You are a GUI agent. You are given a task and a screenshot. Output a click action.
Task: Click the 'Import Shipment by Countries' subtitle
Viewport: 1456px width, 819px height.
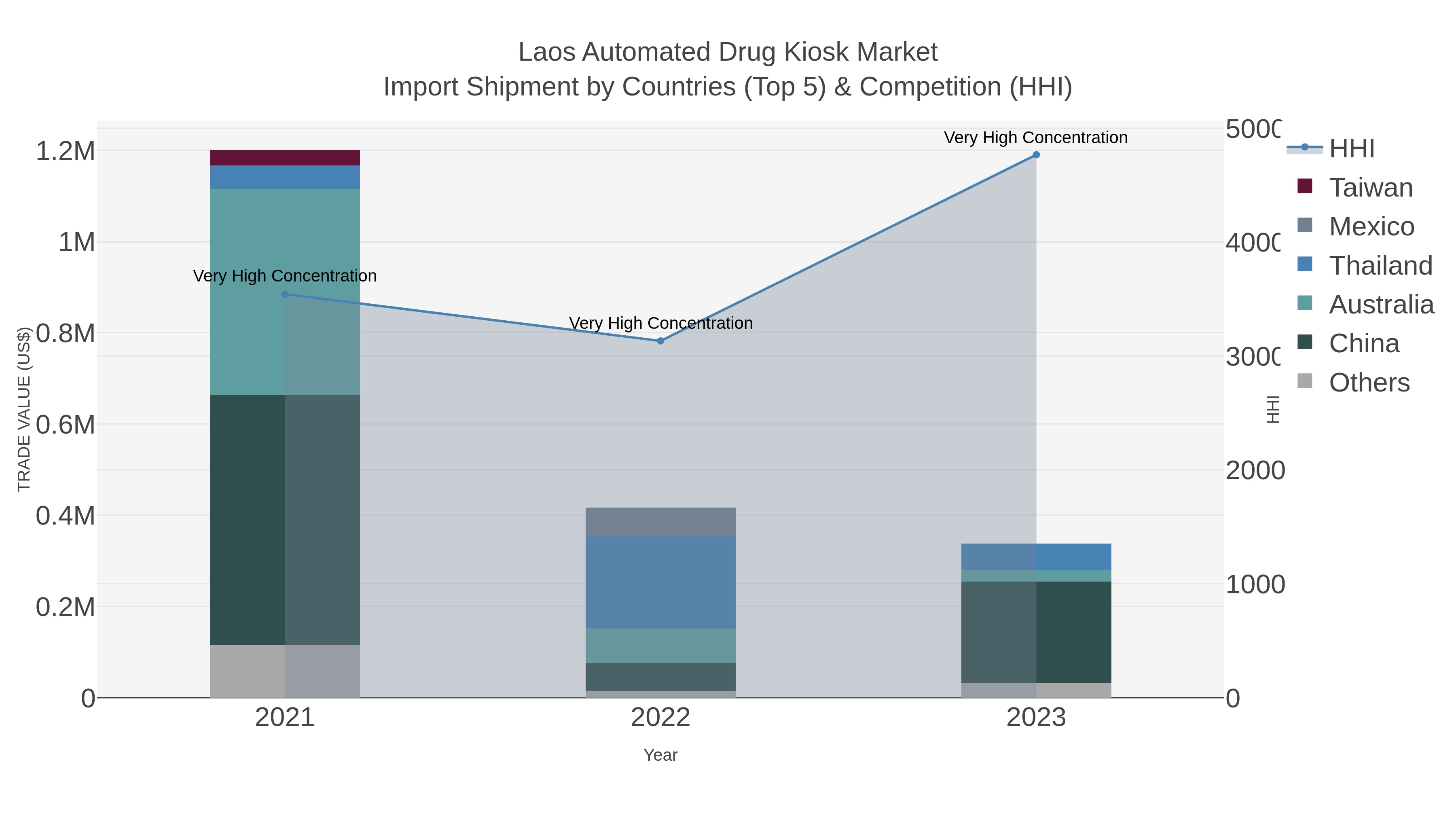[728, 87]
